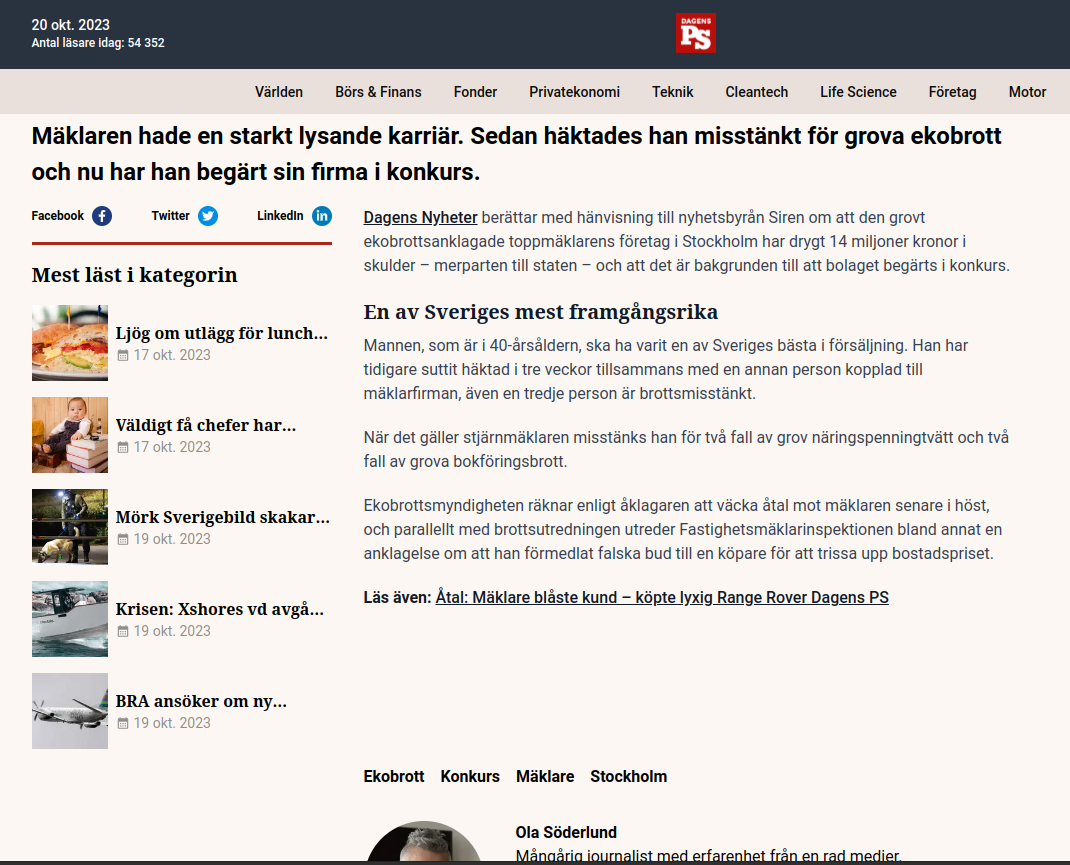This screenshot has height=865, width=1070.
Task: Follow the Dagens Nyheter source link
Action: point(420,217)
